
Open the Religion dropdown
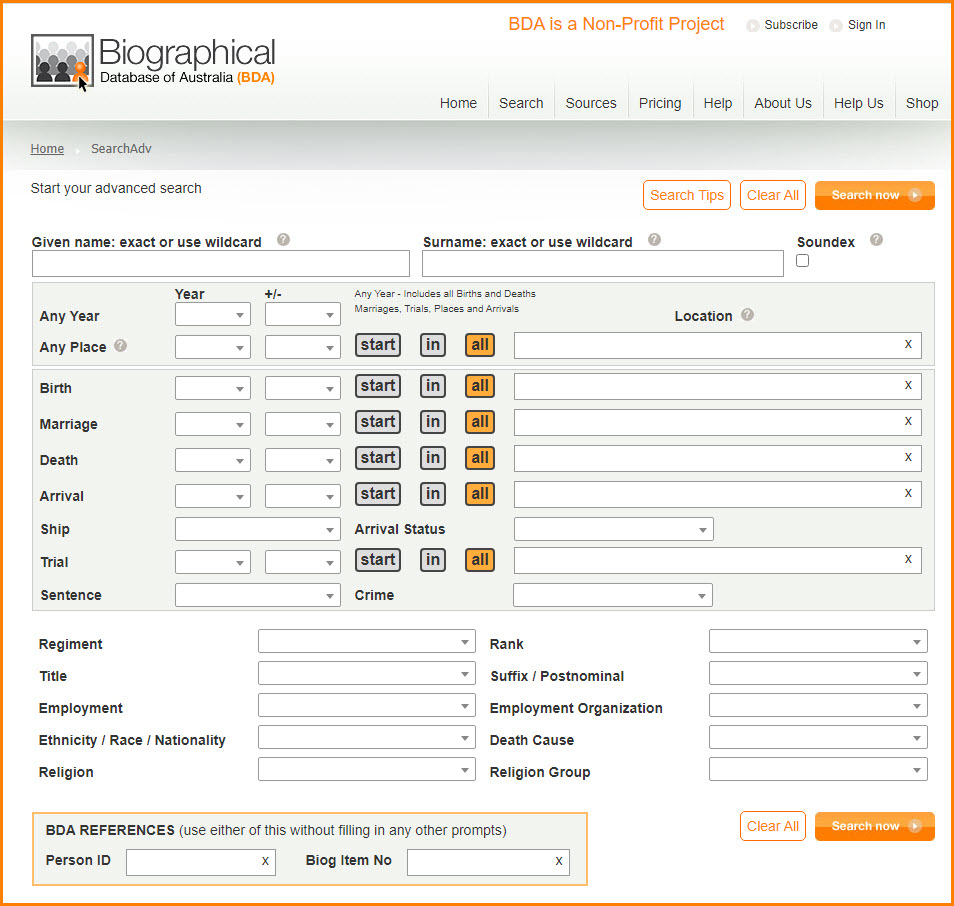tap(366, 770)
